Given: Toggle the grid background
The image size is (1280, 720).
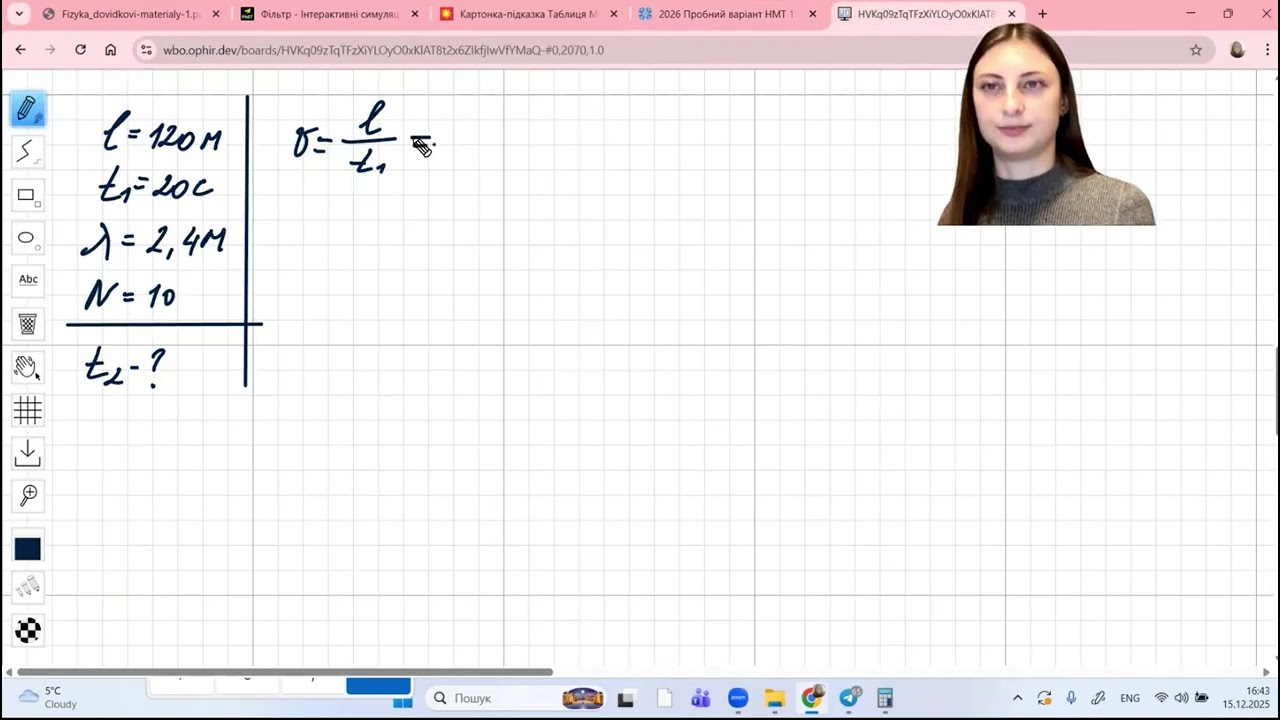Looking at the screenshot, I should 28,410.
